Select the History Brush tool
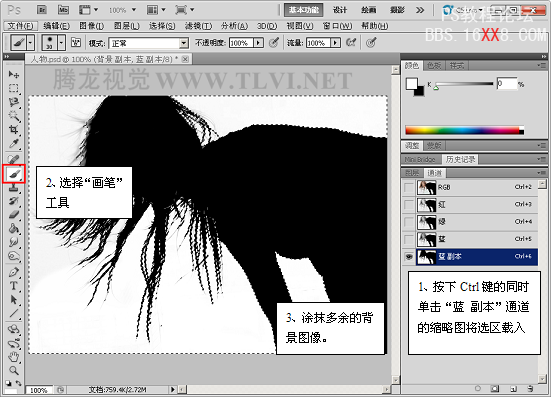 pos(14,201)
